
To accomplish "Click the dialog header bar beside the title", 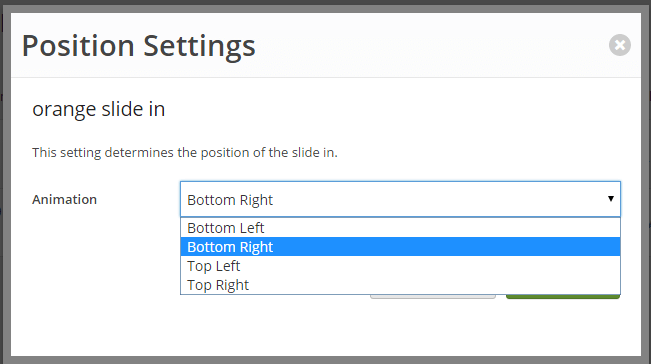I will [432, 45].
